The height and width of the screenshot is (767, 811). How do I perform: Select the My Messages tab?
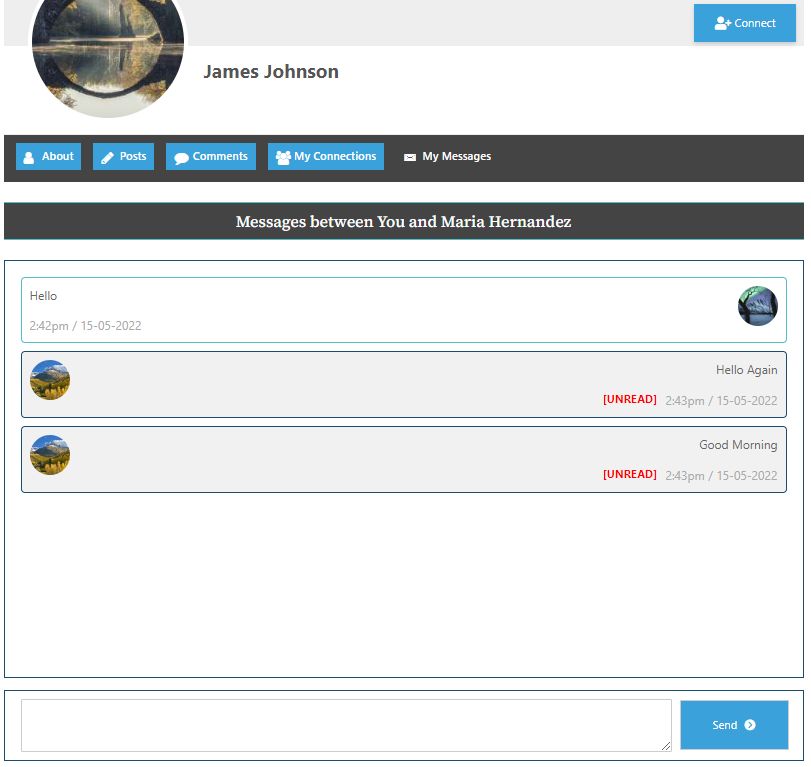tap(447, 156)
